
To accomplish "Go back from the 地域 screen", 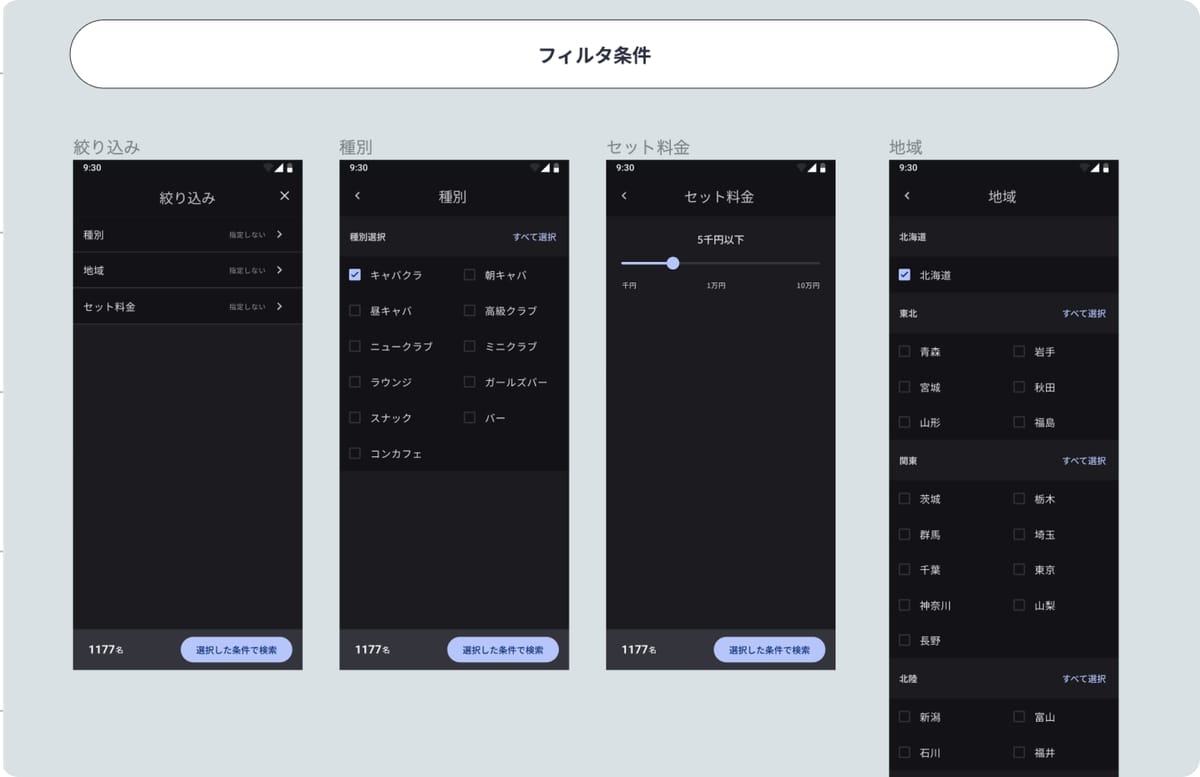I will point(907,196).
